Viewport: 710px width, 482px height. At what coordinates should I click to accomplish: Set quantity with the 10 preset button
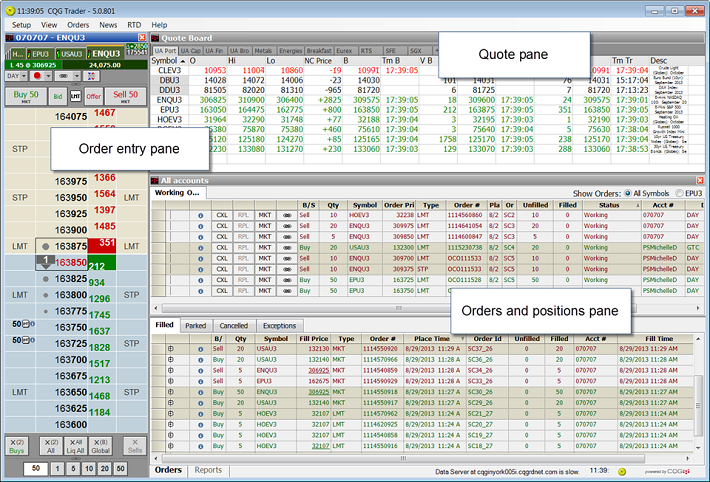[x=89, y=468]
